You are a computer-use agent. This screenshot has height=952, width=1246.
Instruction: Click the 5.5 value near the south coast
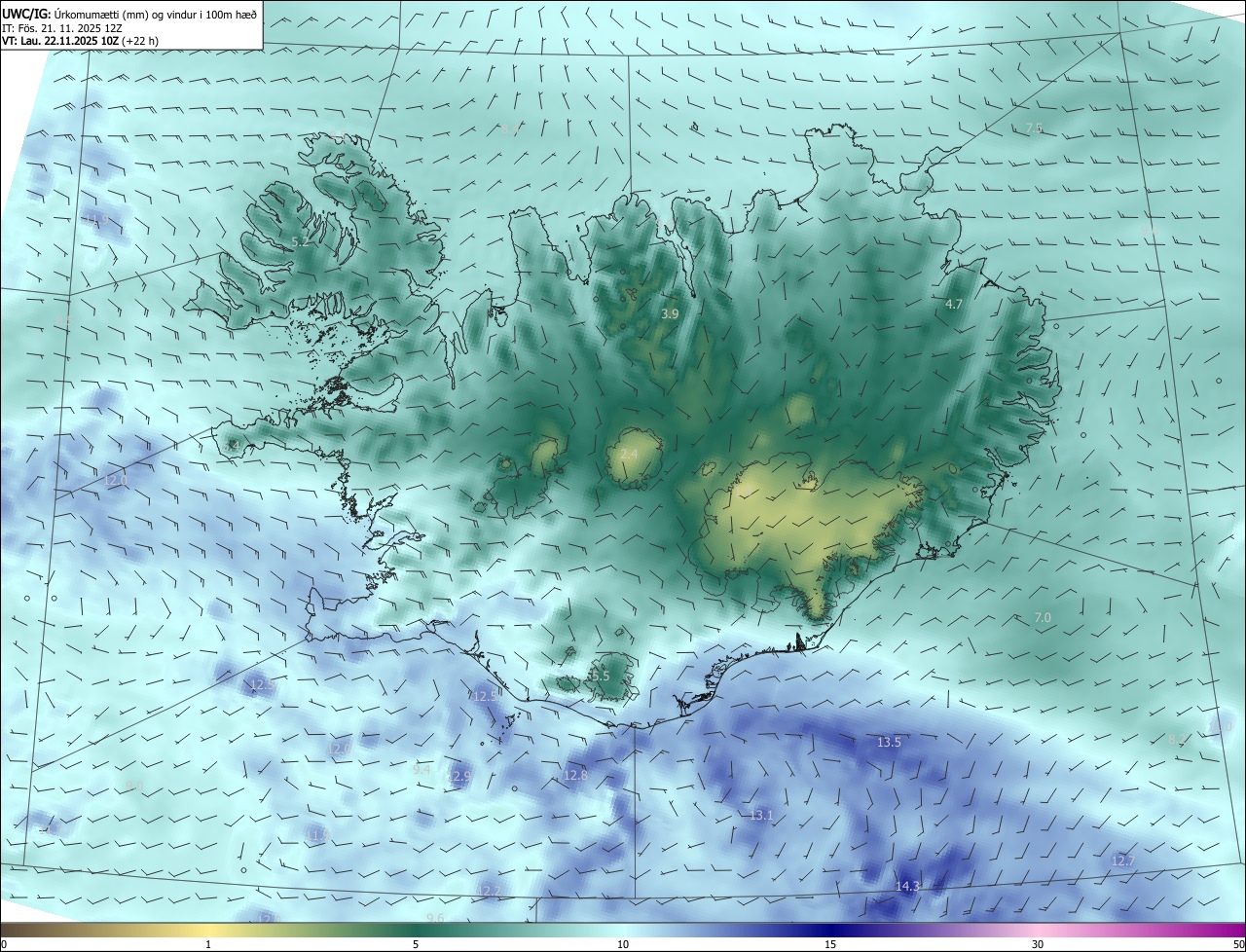pyautogui.click(x=600, y=676)
